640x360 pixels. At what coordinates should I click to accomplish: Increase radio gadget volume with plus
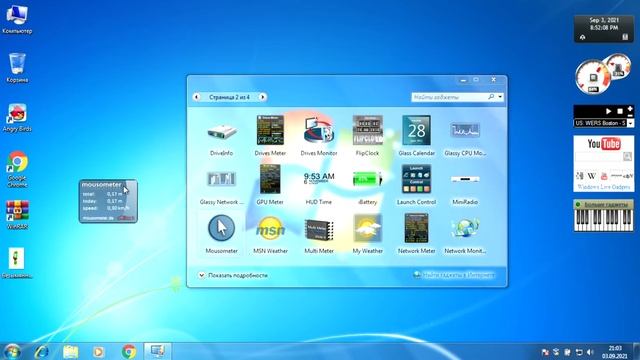630,109
